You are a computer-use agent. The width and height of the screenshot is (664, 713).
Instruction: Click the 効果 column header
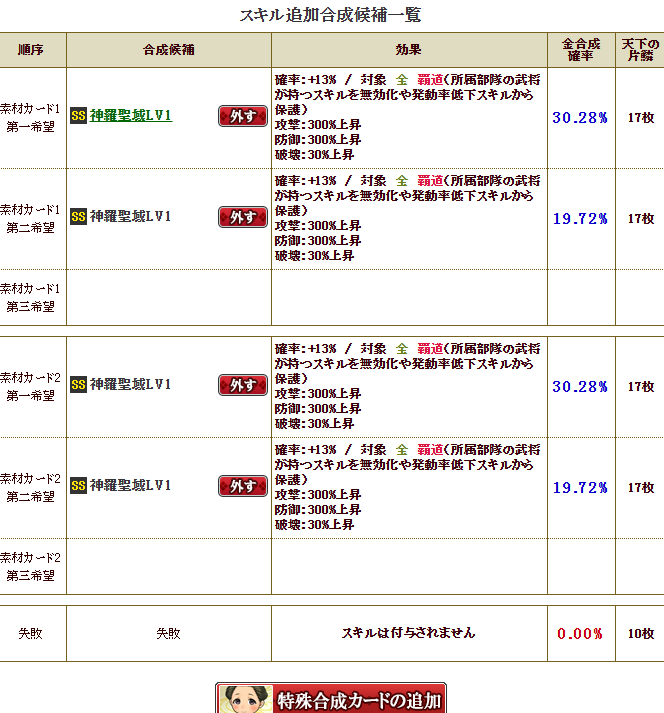coord(408,50)
